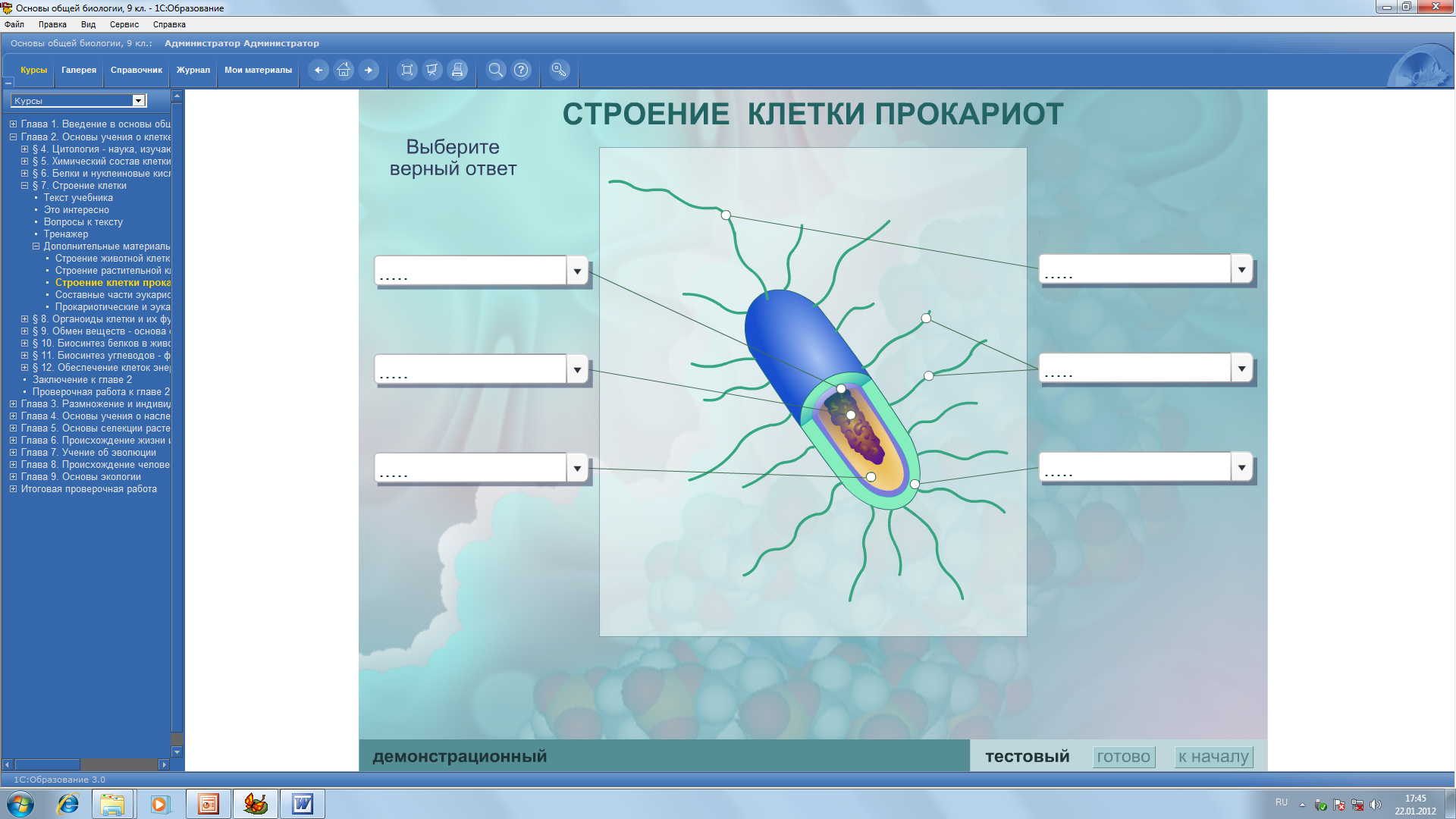Switch to the Мои материалы tab

(258, 70)
